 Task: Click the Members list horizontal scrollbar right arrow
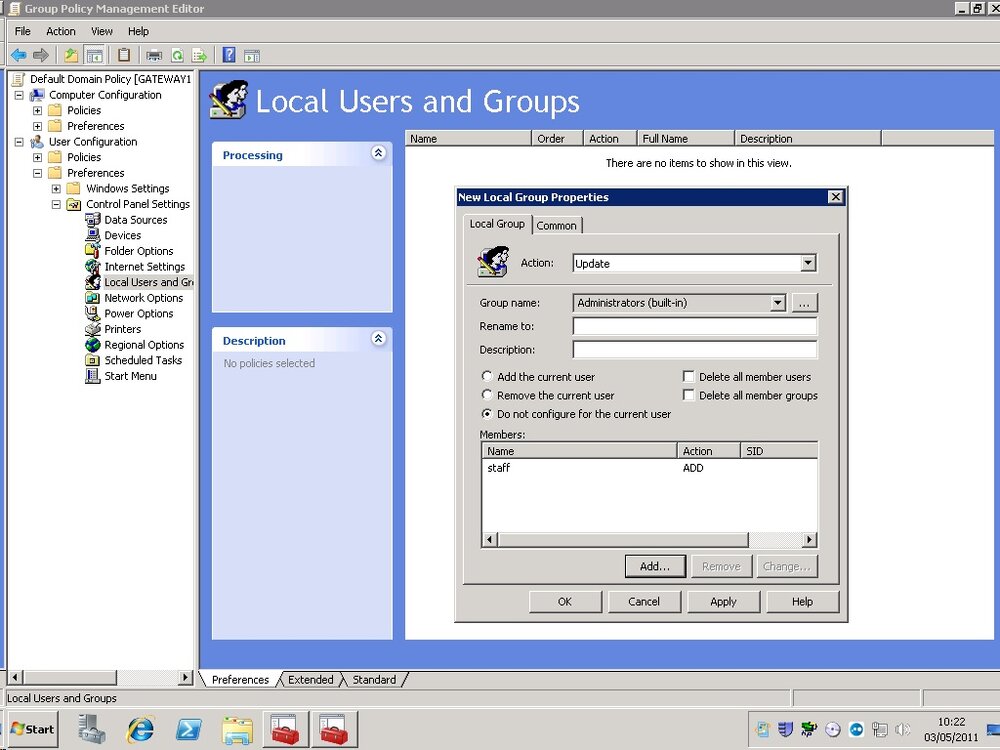click(809, 540)
